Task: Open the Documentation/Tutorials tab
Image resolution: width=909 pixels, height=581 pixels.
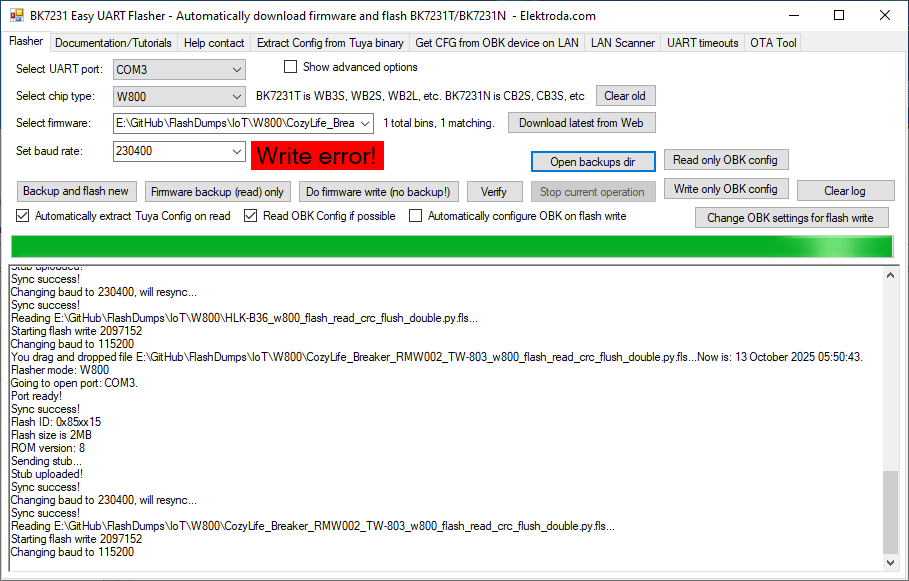Action: tap(113, 43)
